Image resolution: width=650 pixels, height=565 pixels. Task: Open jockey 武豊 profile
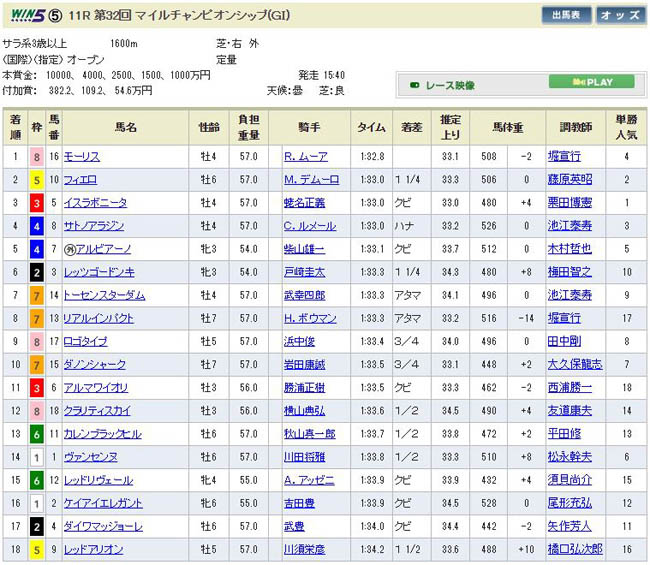[x=293, y=525]
